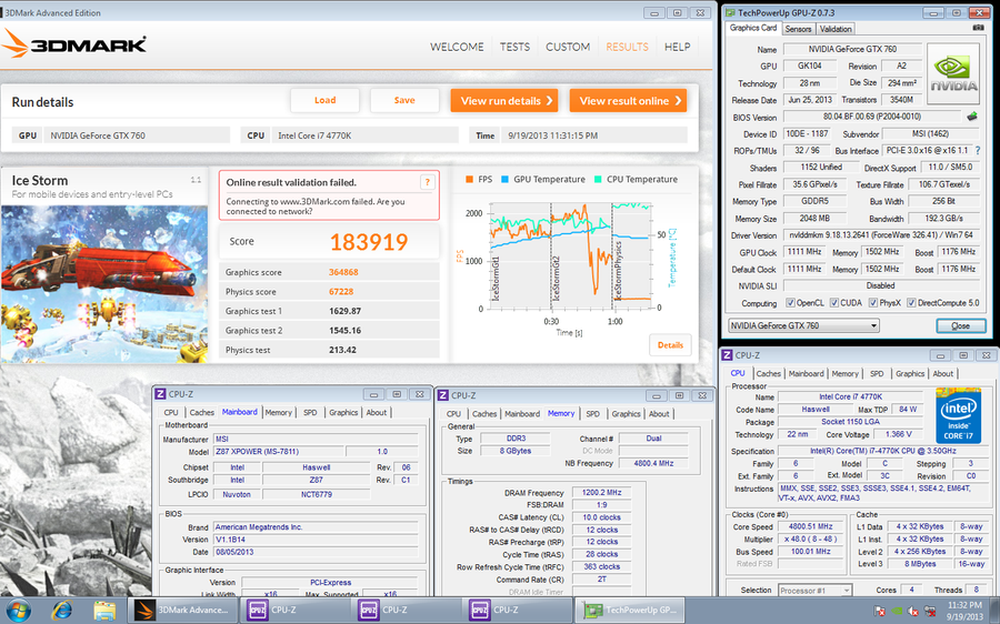Click the overall score 183919
The image size is (1000, 624).
click(369, 242)
